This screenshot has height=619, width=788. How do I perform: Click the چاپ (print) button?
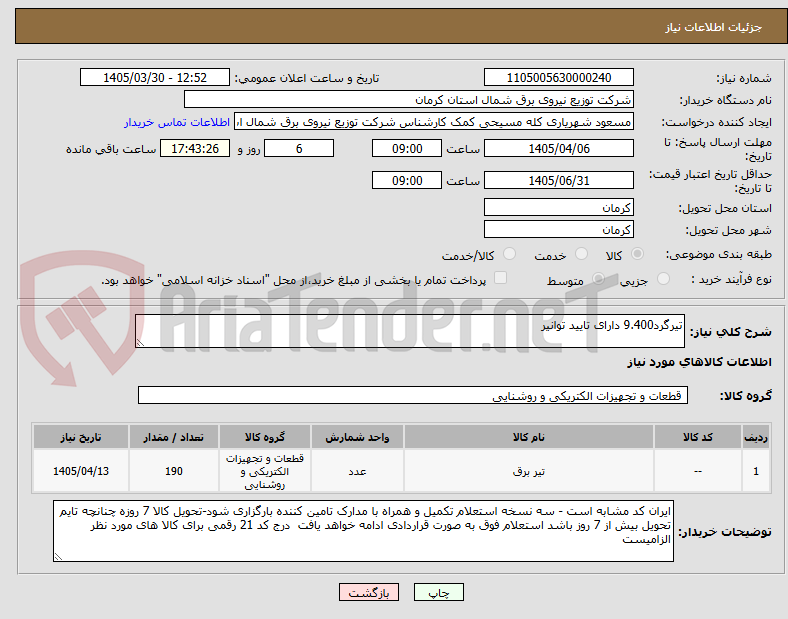click(438, 592)
